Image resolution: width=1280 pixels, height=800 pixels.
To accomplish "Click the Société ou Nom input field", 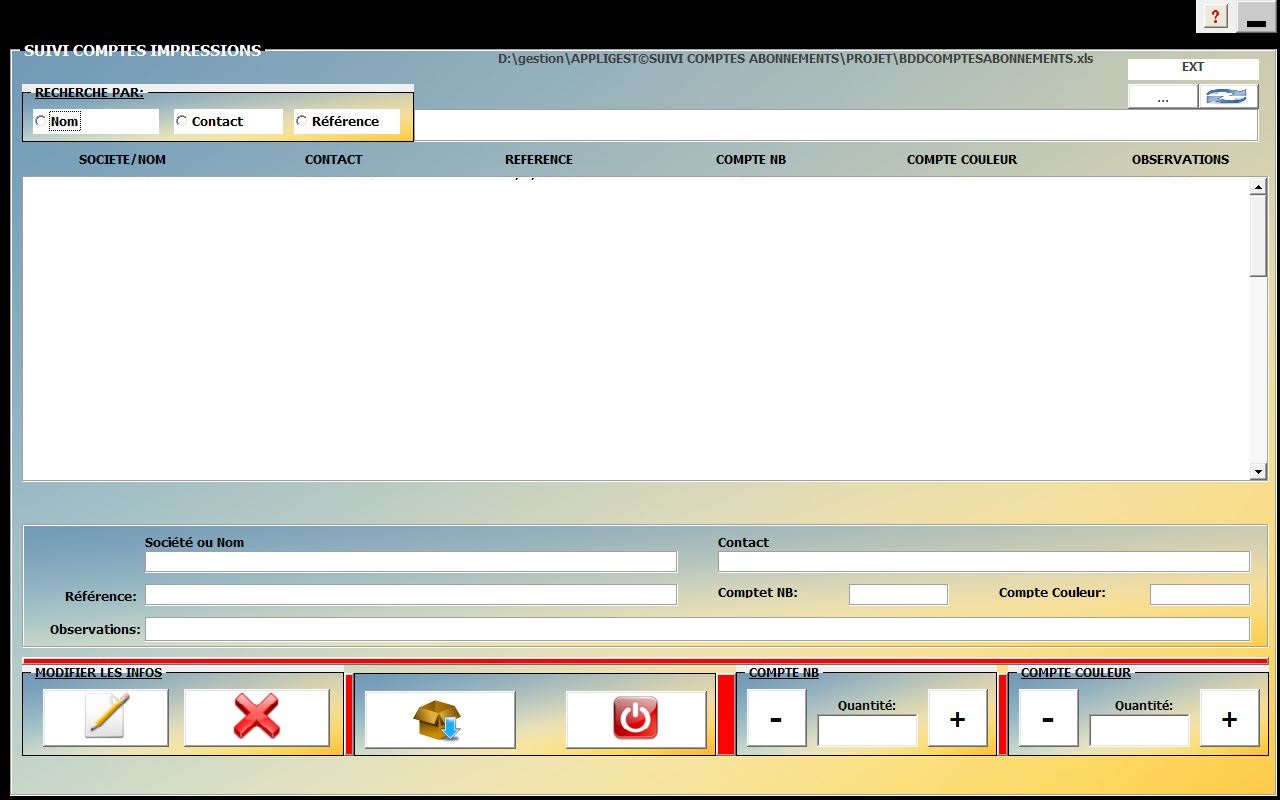I will tap(410, 562).
